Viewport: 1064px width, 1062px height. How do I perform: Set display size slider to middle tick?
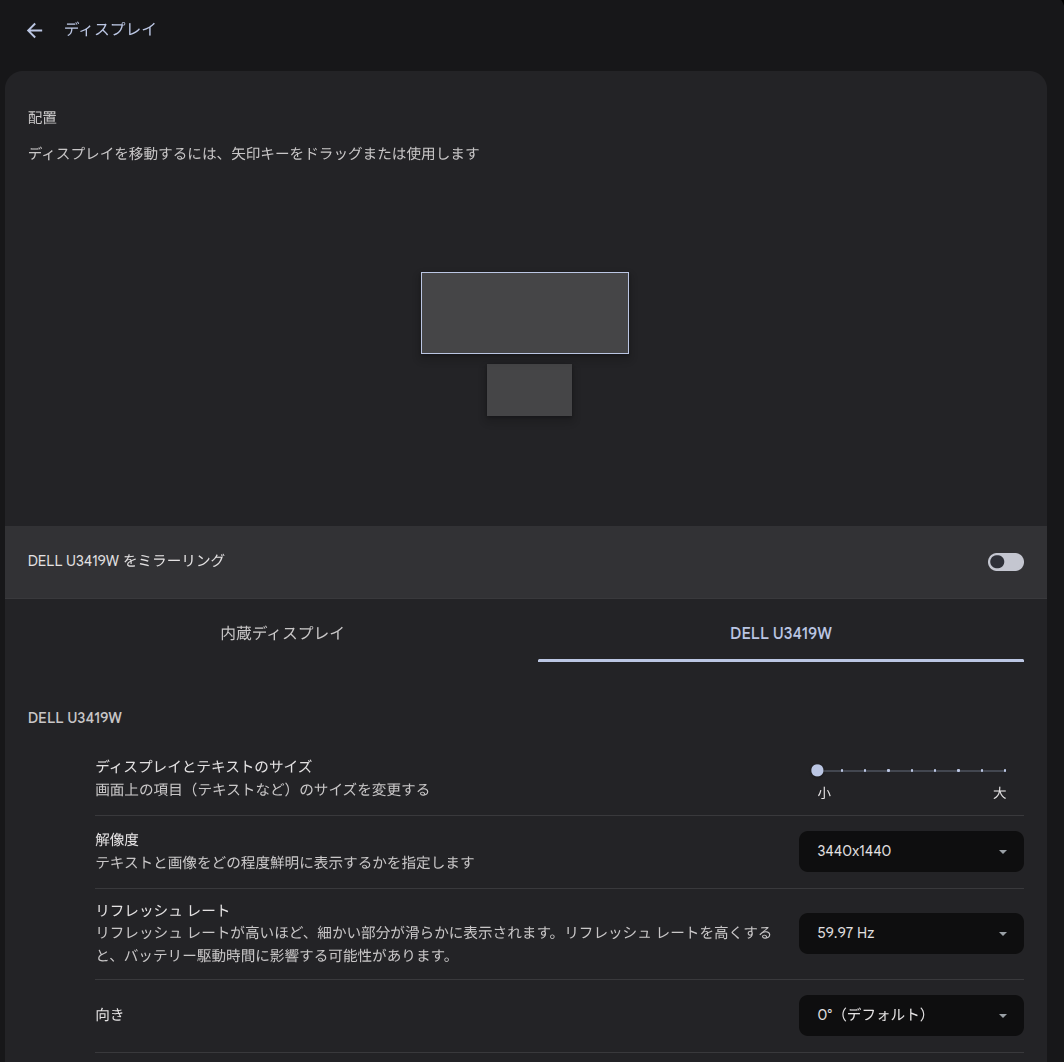pos(911,770)
